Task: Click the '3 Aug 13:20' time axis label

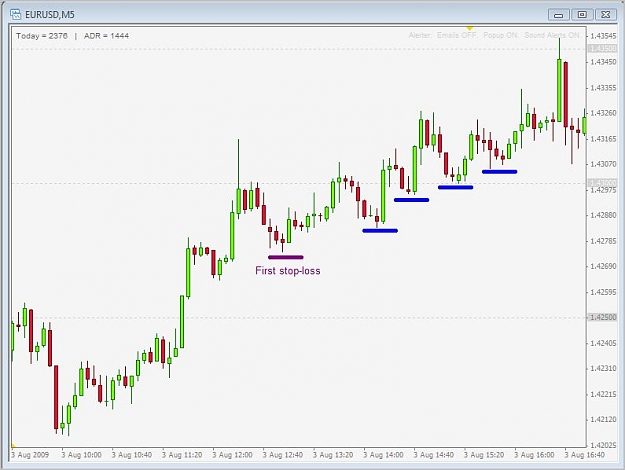Action: (x=333, y=455)
